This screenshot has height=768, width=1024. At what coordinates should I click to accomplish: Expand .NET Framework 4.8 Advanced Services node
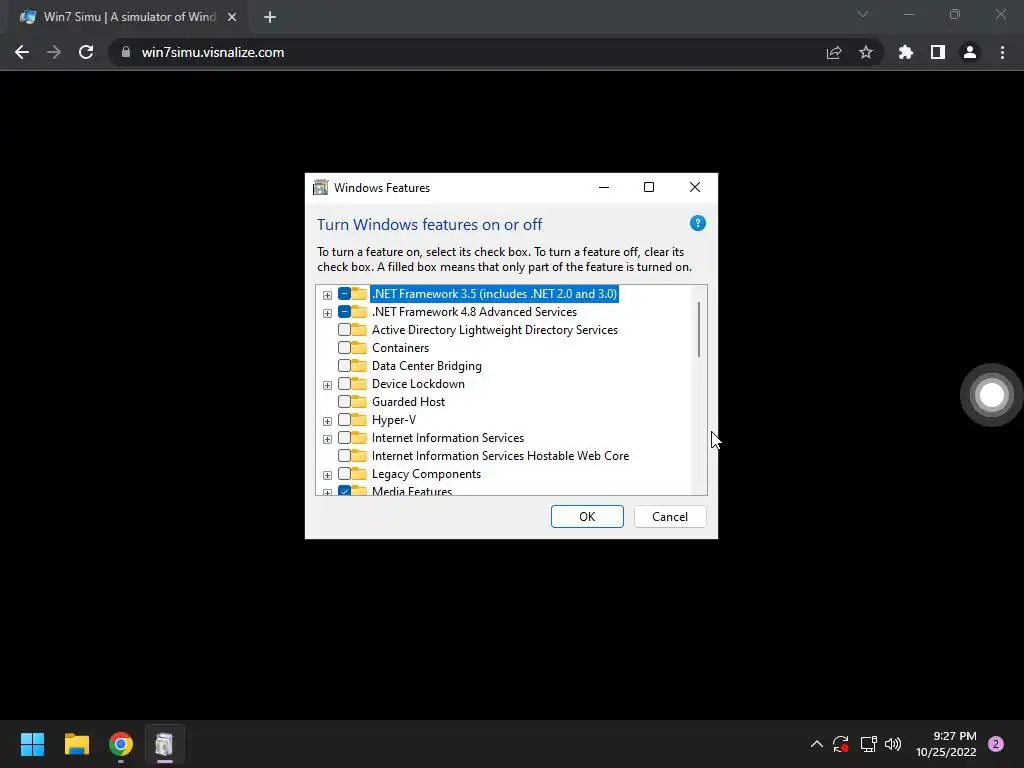point(327,313)
